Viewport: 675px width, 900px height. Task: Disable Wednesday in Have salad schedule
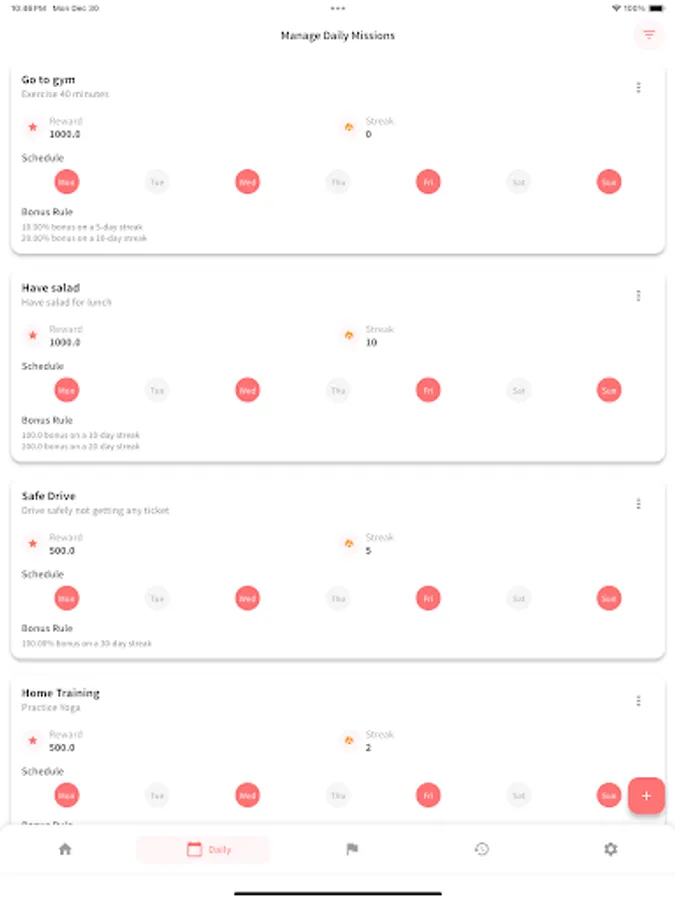point(247,390)
